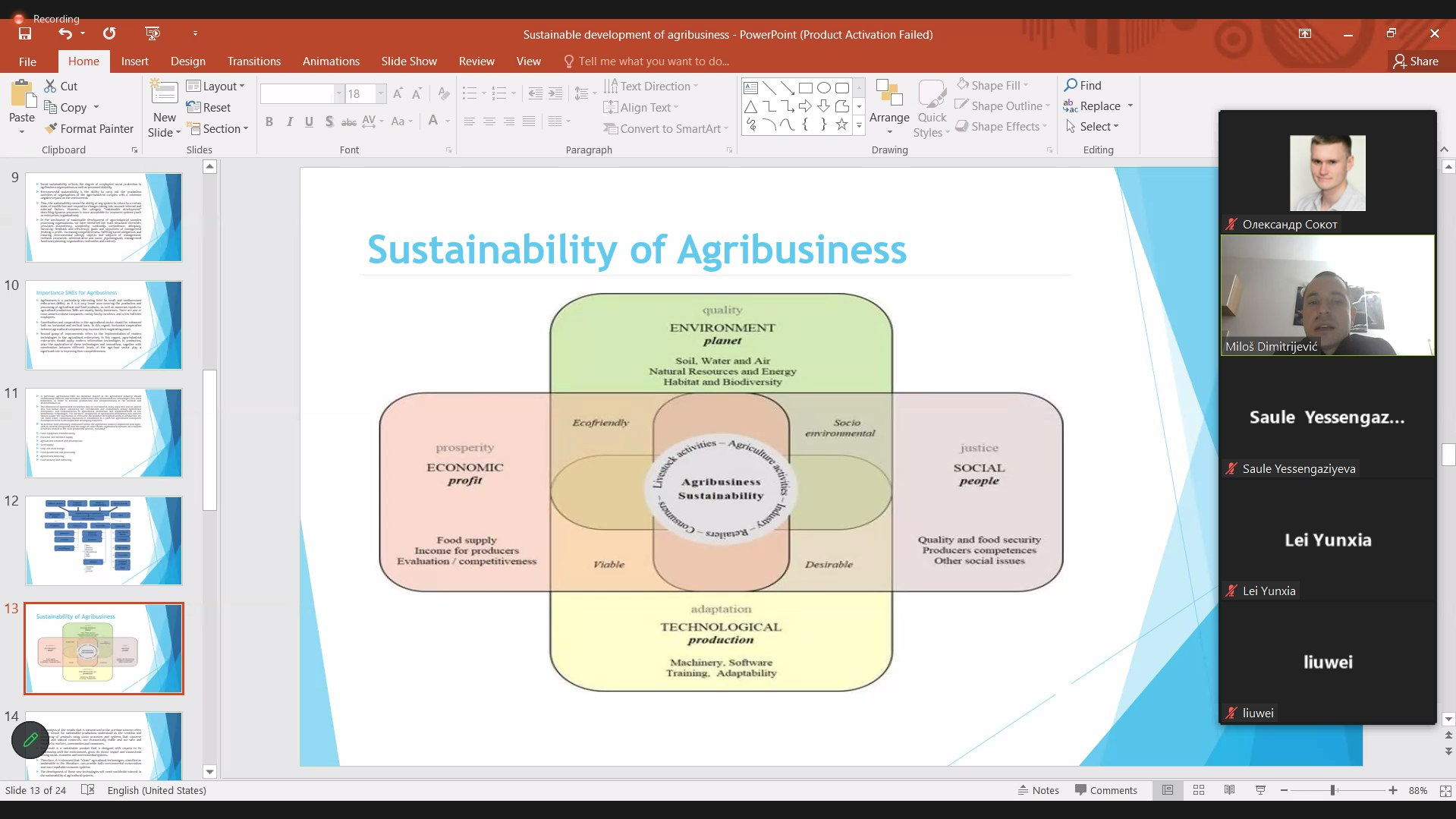Select the oval shape in gallery

coord(823,87)
